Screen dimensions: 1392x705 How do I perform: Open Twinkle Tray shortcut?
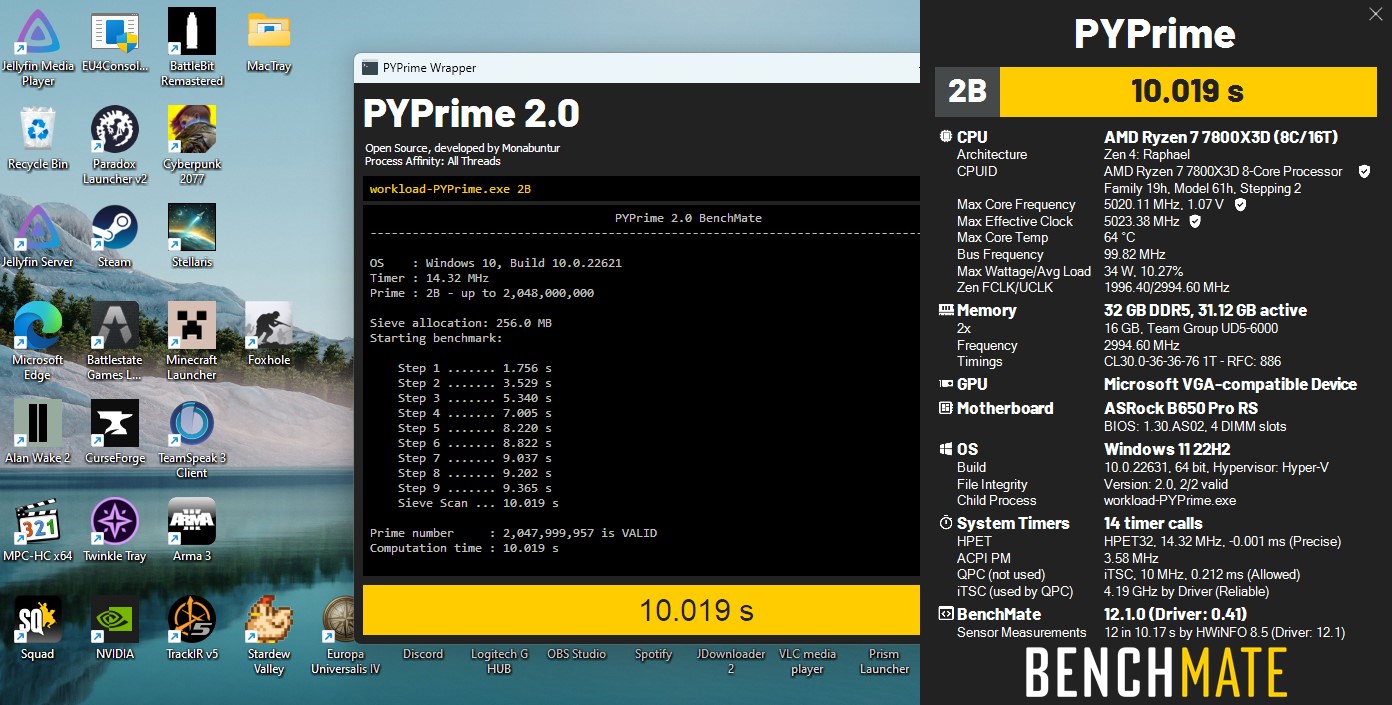coord(114,530)
